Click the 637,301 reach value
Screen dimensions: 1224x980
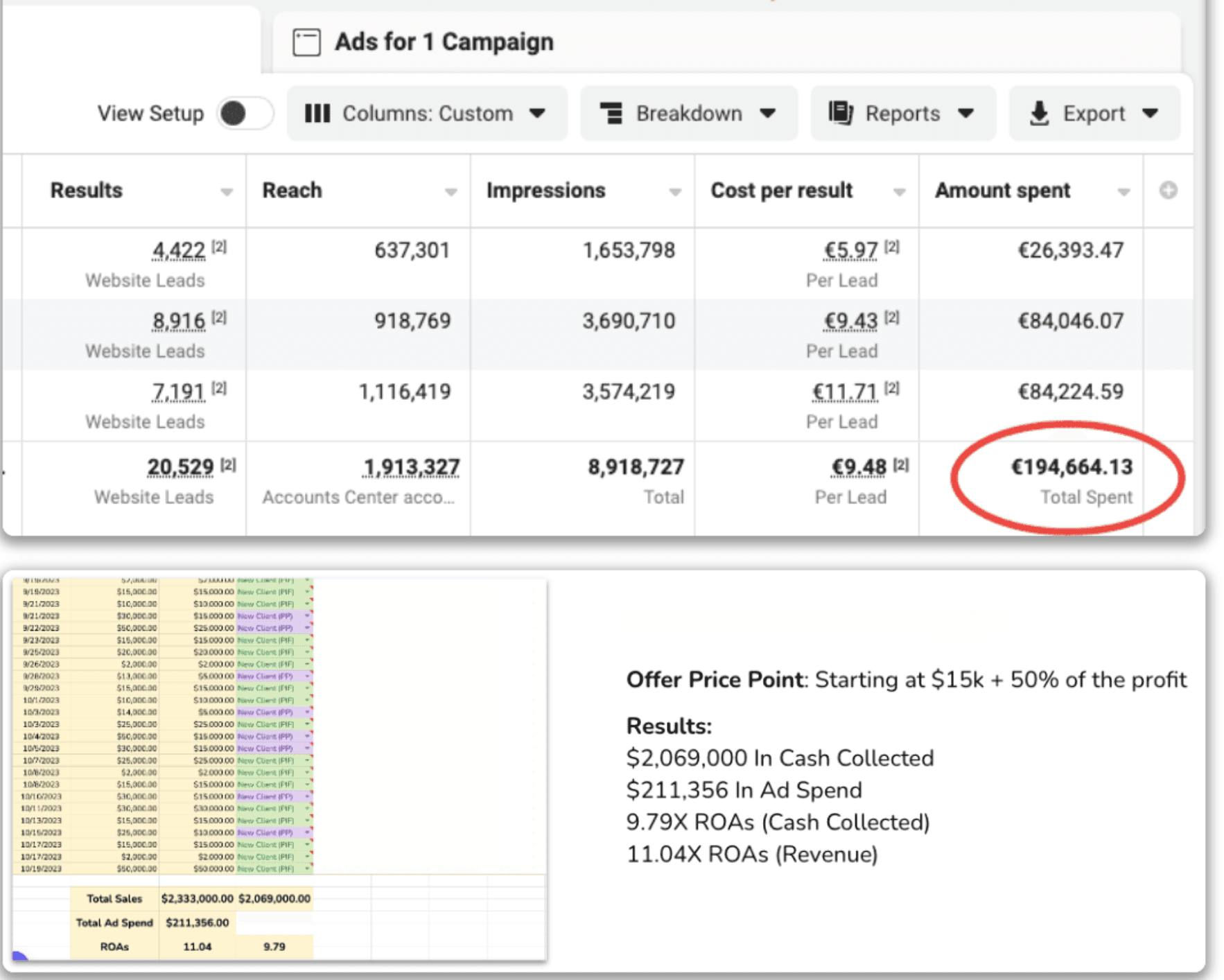412,250
